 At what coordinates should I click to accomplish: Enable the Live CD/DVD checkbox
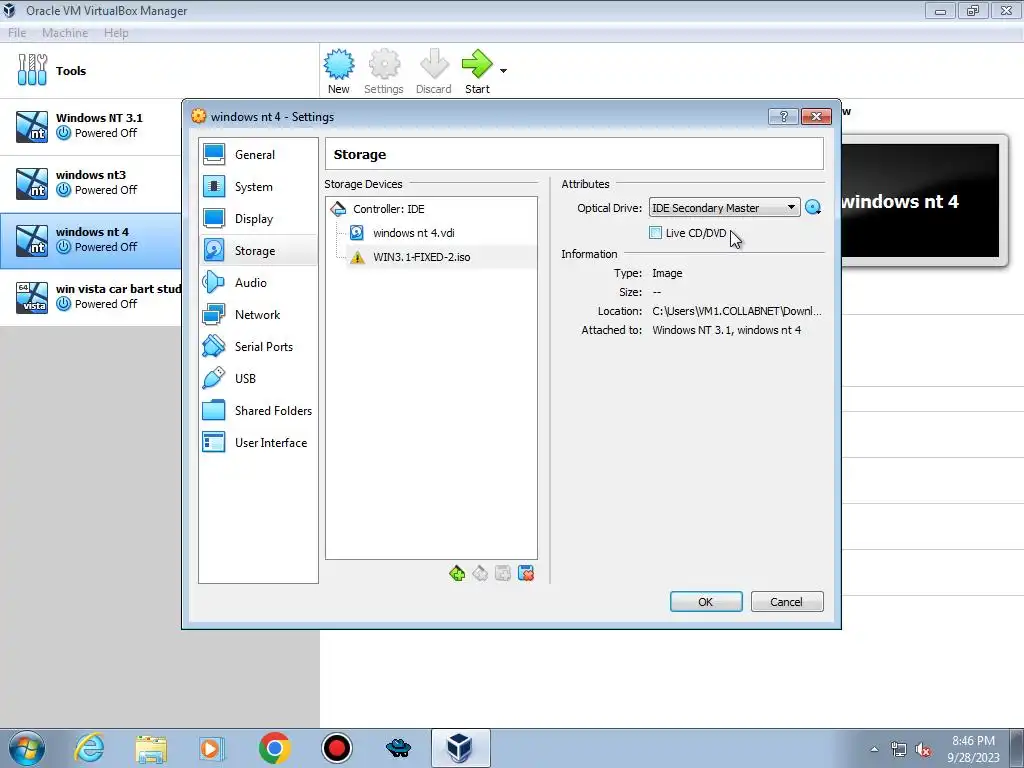click(x=656, y=232)
